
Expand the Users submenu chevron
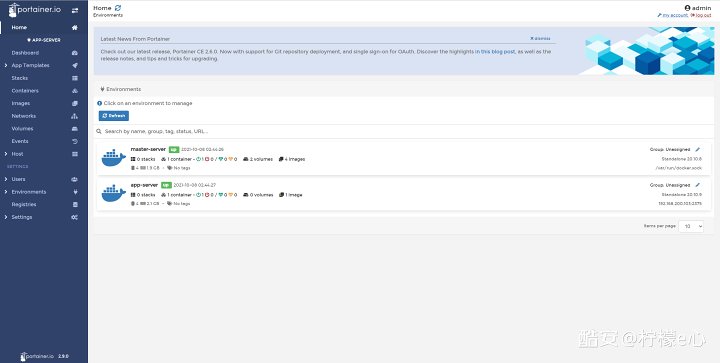[6, 179]
